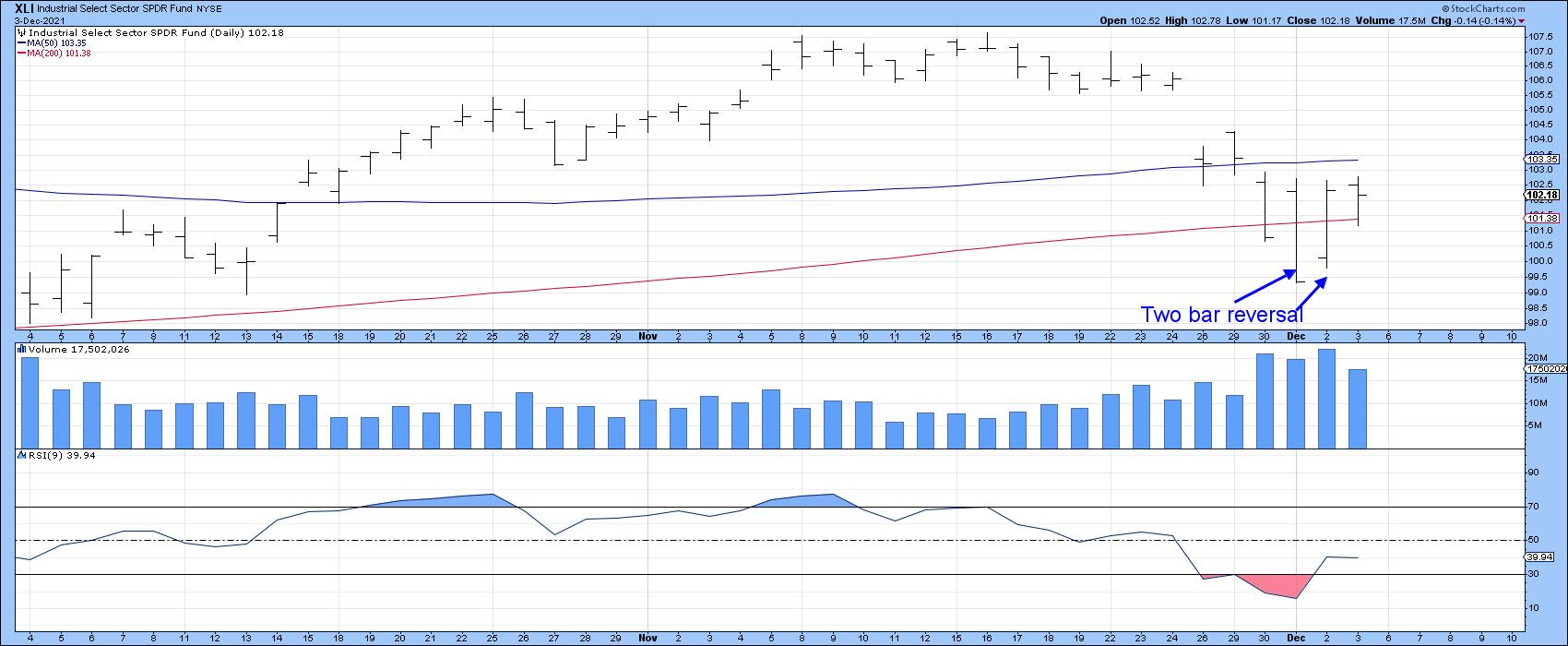This screenshot has width=1568, height=646.
Task: Click the 107.5 price axis label
Action: [1540, 36]
